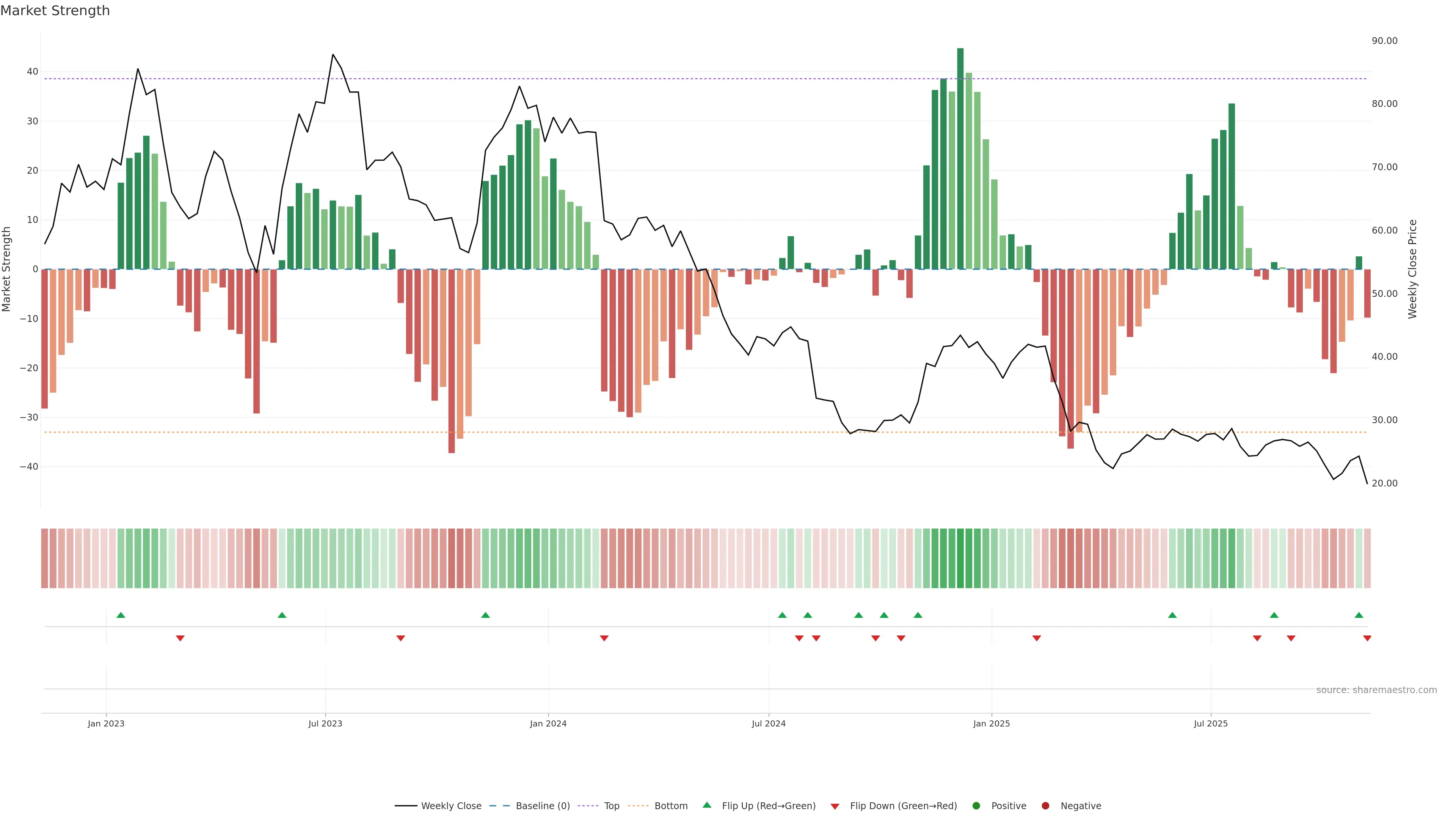Click the red Flip Down legend triangle
The image size is (1456, 819).
[835, 806]
